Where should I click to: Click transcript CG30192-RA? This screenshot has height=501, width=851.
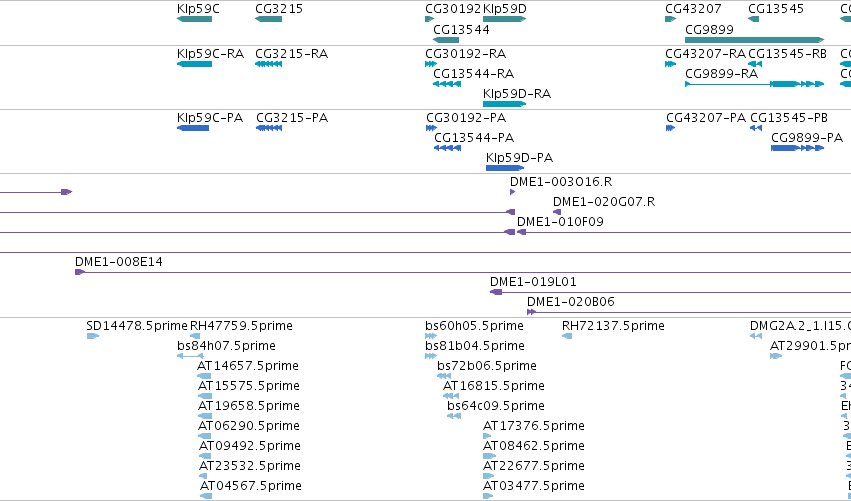coord(431,64)
